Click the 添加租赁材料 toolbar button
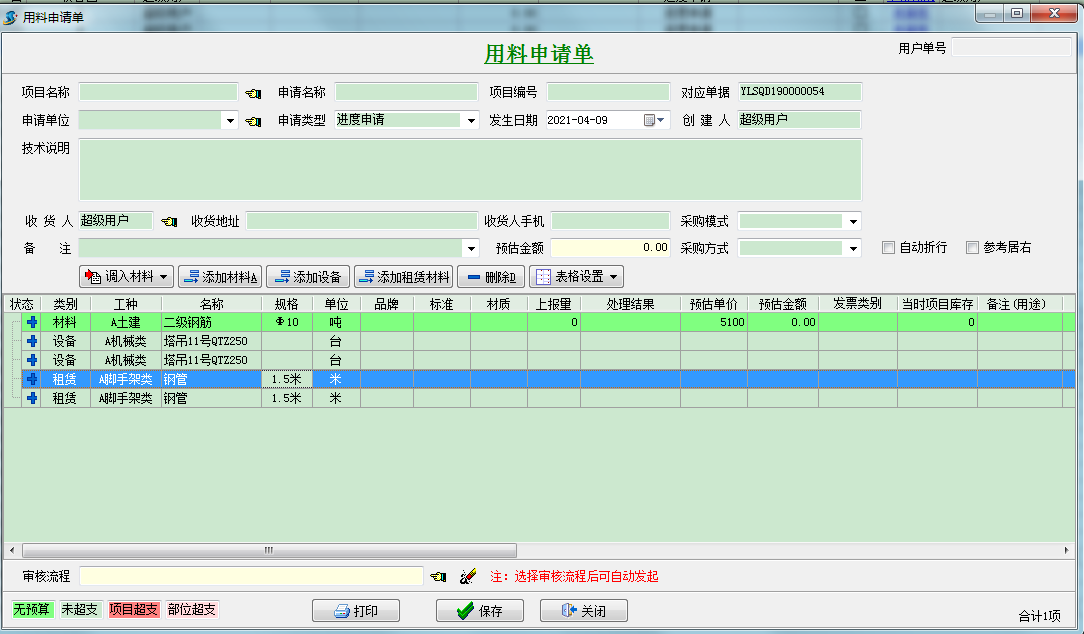This screenshot has width=1084, height=634. tap(404, 277)
